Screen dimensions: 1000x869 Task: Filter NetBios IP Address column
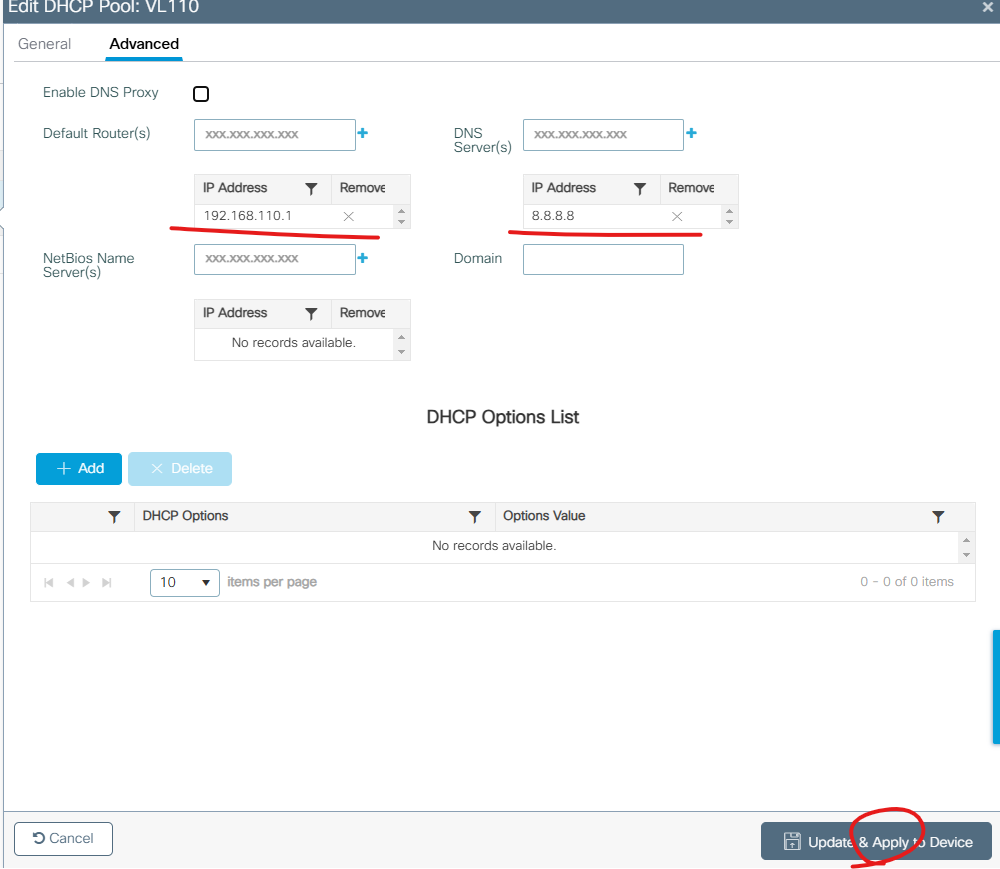[311, 314]
